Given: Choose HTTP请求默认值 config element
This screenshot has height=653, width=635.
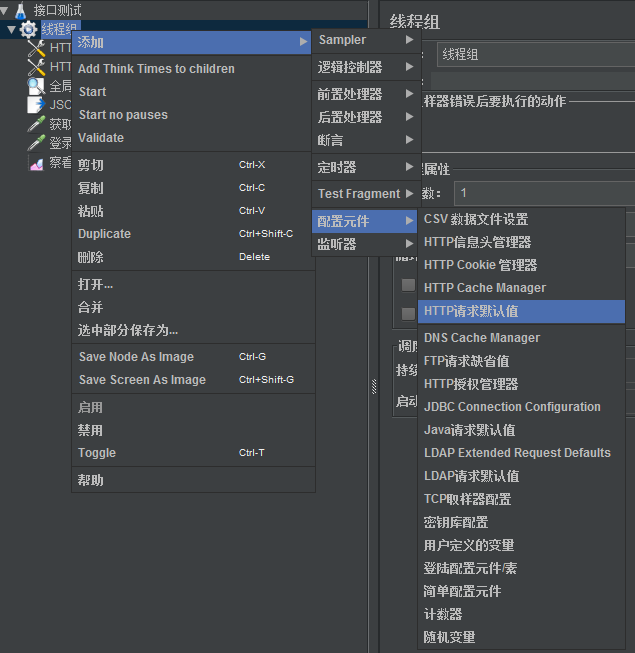Looking at the screenshot, I should pos(521,311).
